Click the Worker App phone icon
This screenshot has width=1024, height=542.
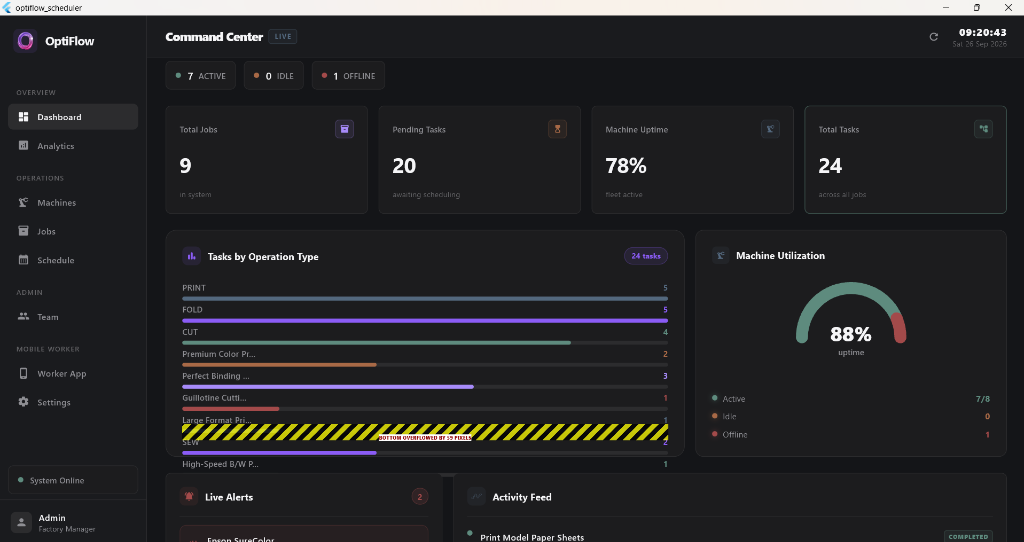(24, 374)
